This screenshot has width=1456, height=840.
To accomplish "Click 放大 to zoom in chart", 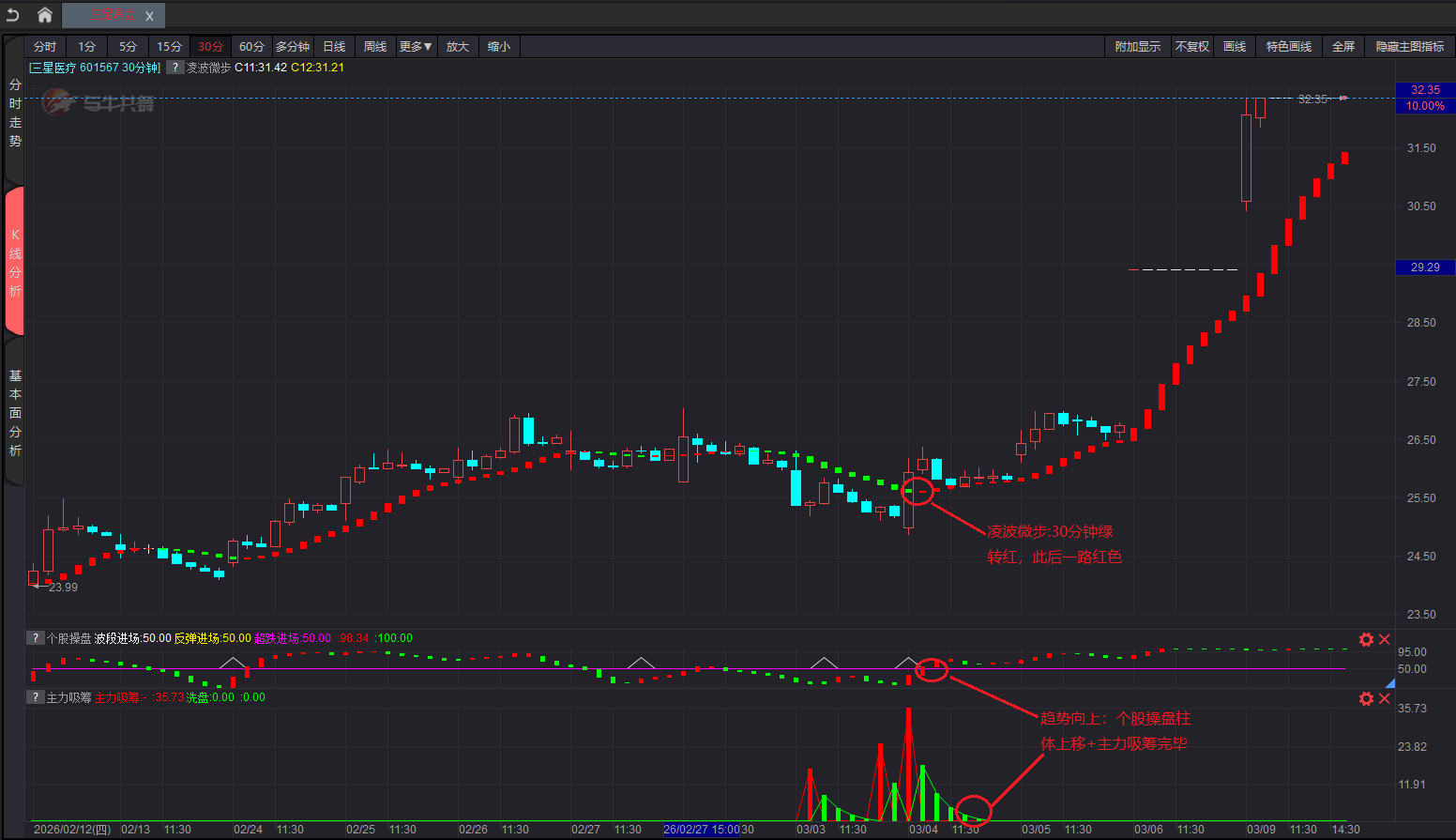I will (x=457, y=47).
